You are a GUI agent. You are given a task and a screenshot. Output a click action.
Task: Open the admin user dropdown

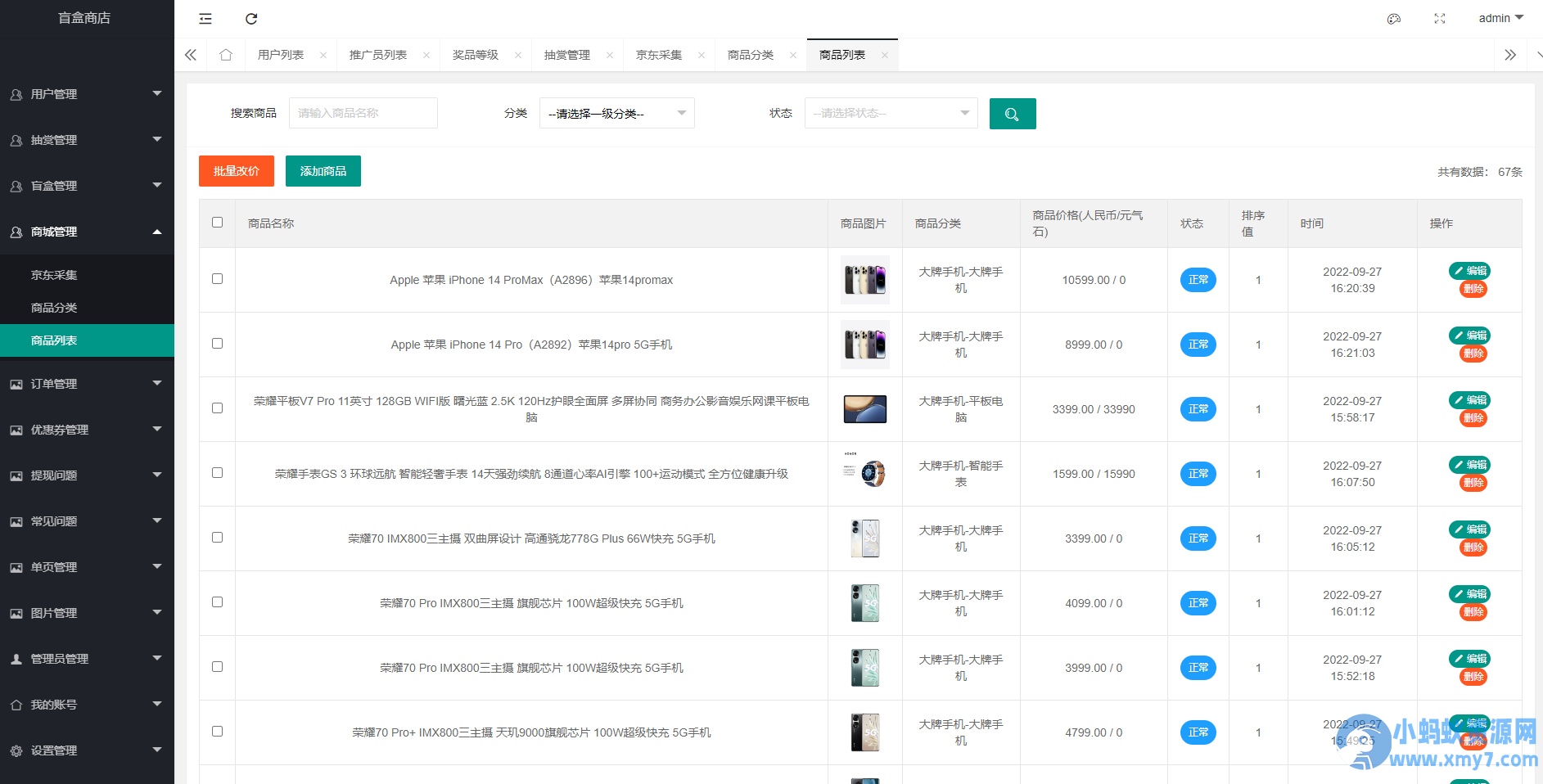pos(1500,18)
